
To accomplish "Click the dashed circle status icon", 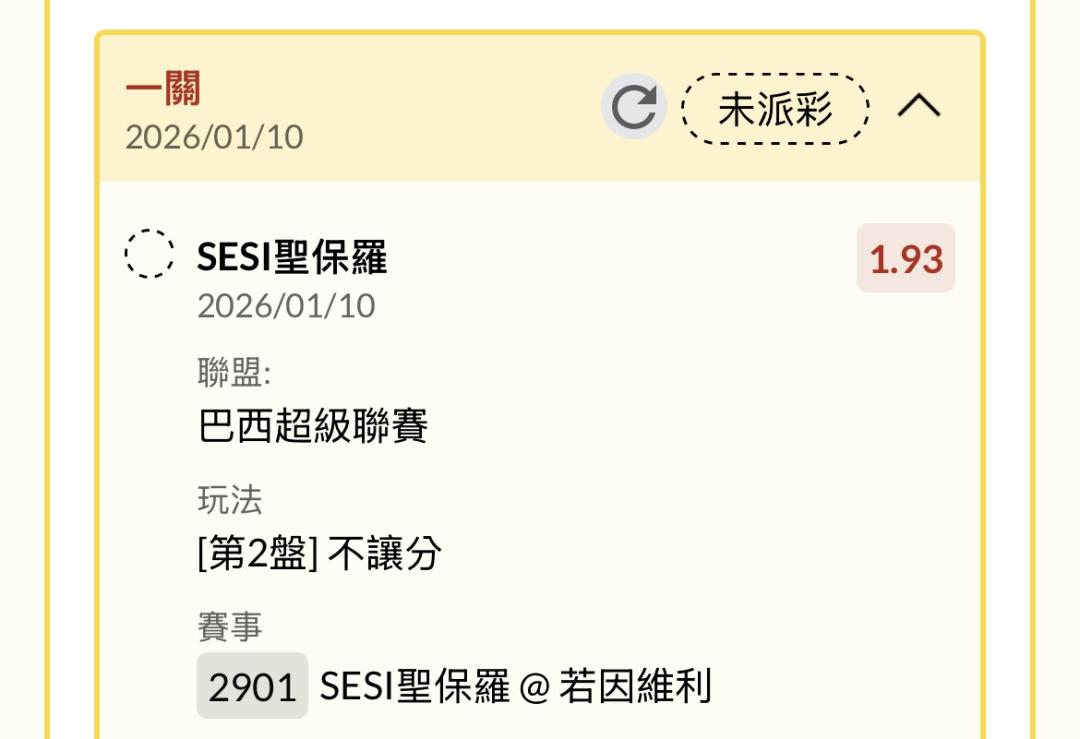I will pyautogui.click(x=150, y=253).
